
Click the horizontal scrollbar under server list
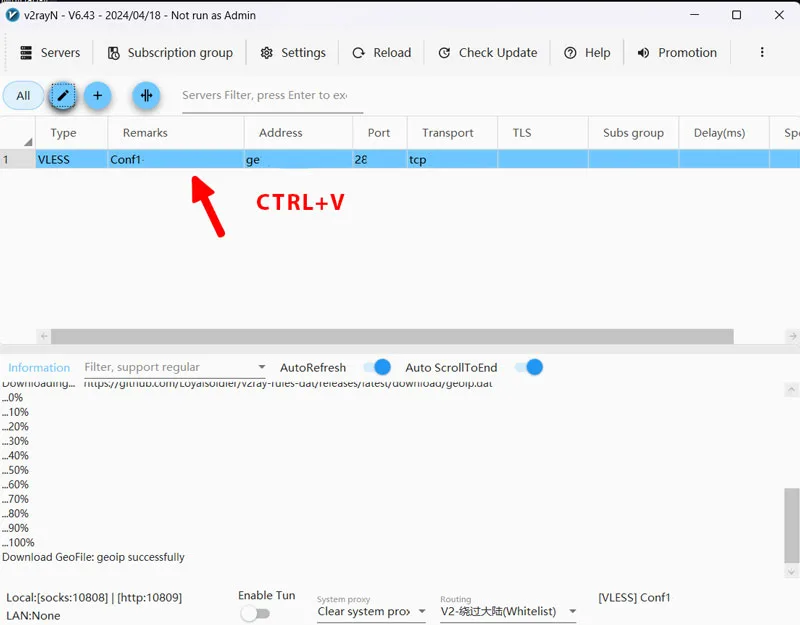tap(392, 337)
